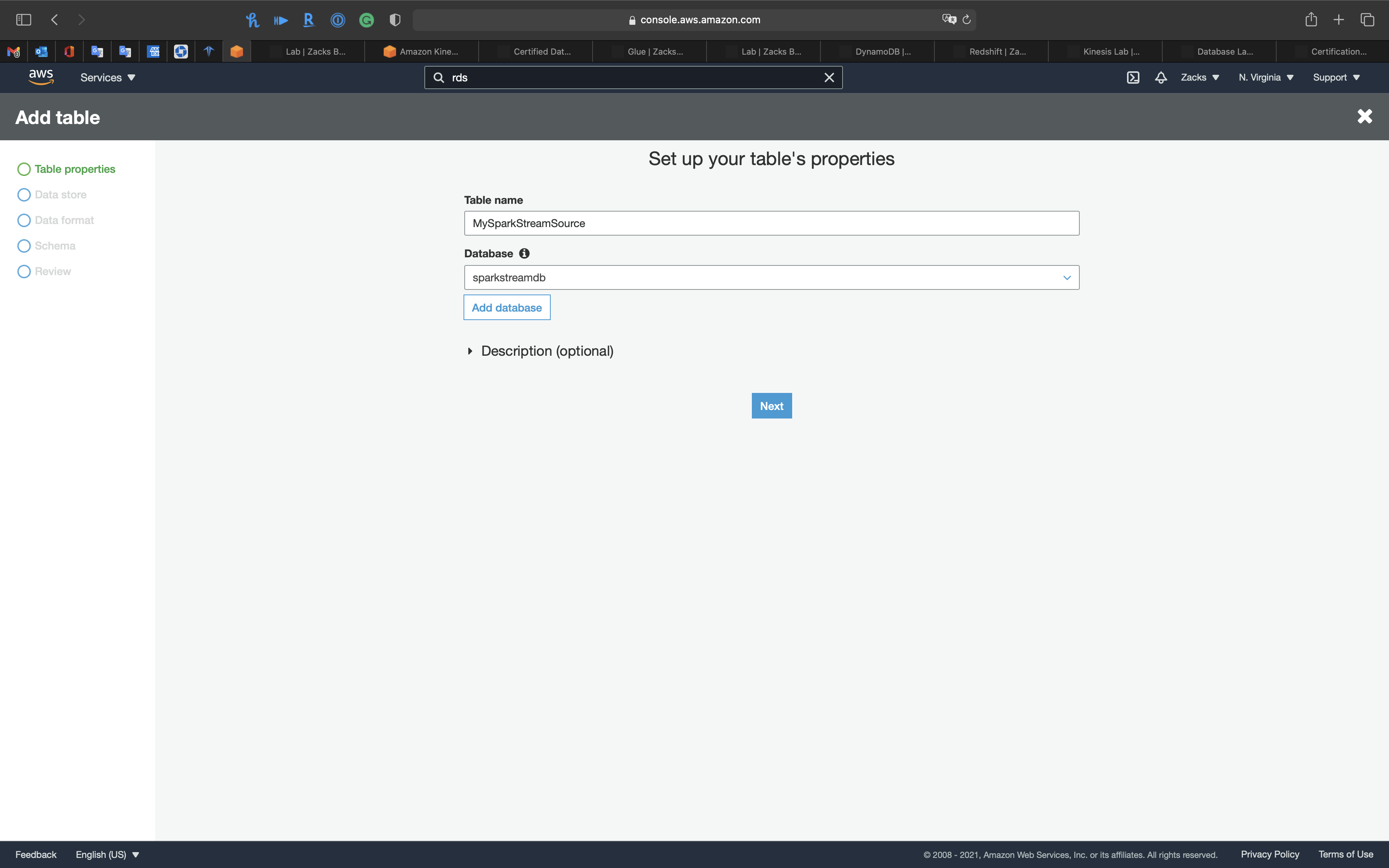The image size is (1389, 868).
Task: Click the Next button
Action: pos(771,406)
